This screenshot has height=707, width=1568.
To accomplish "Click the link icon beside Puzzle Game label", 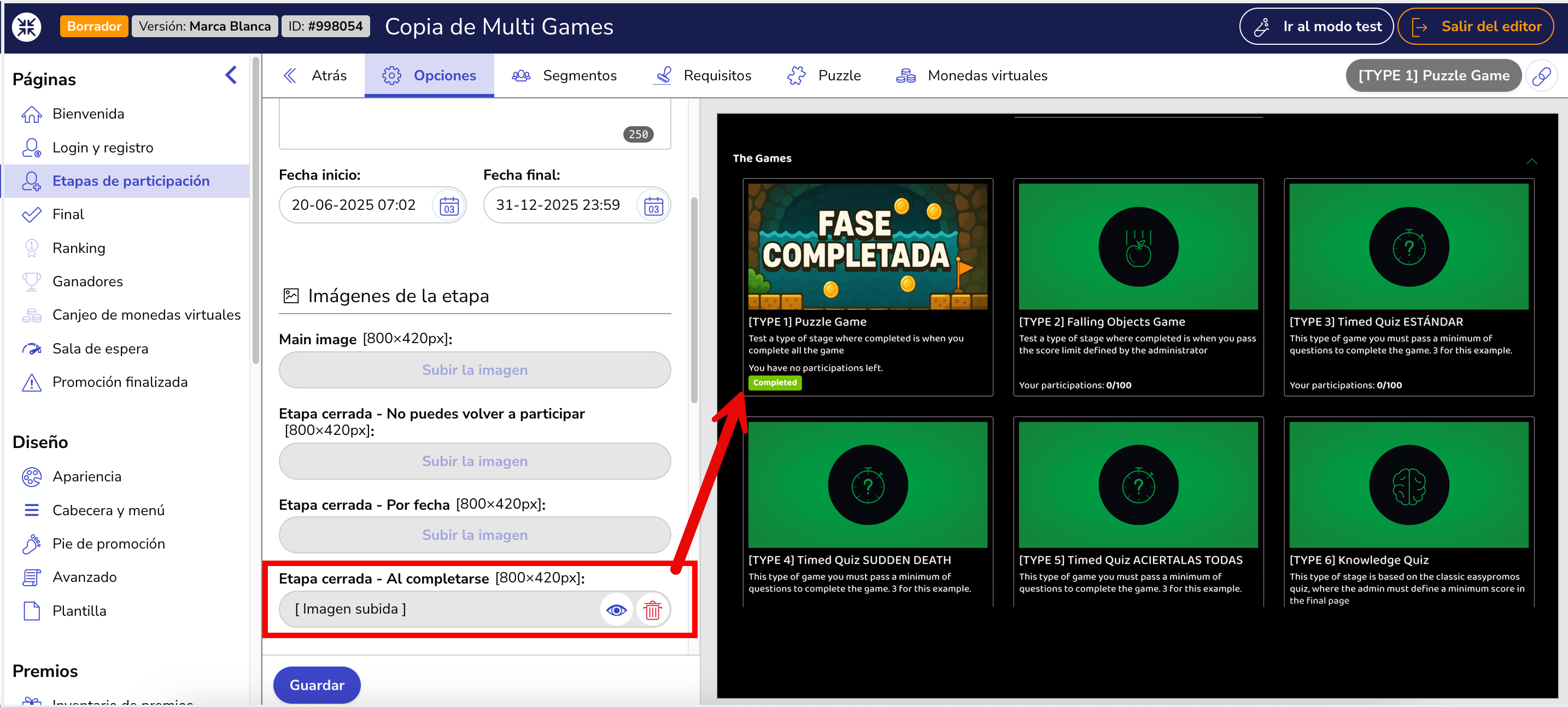I will tap(1541, 75).
